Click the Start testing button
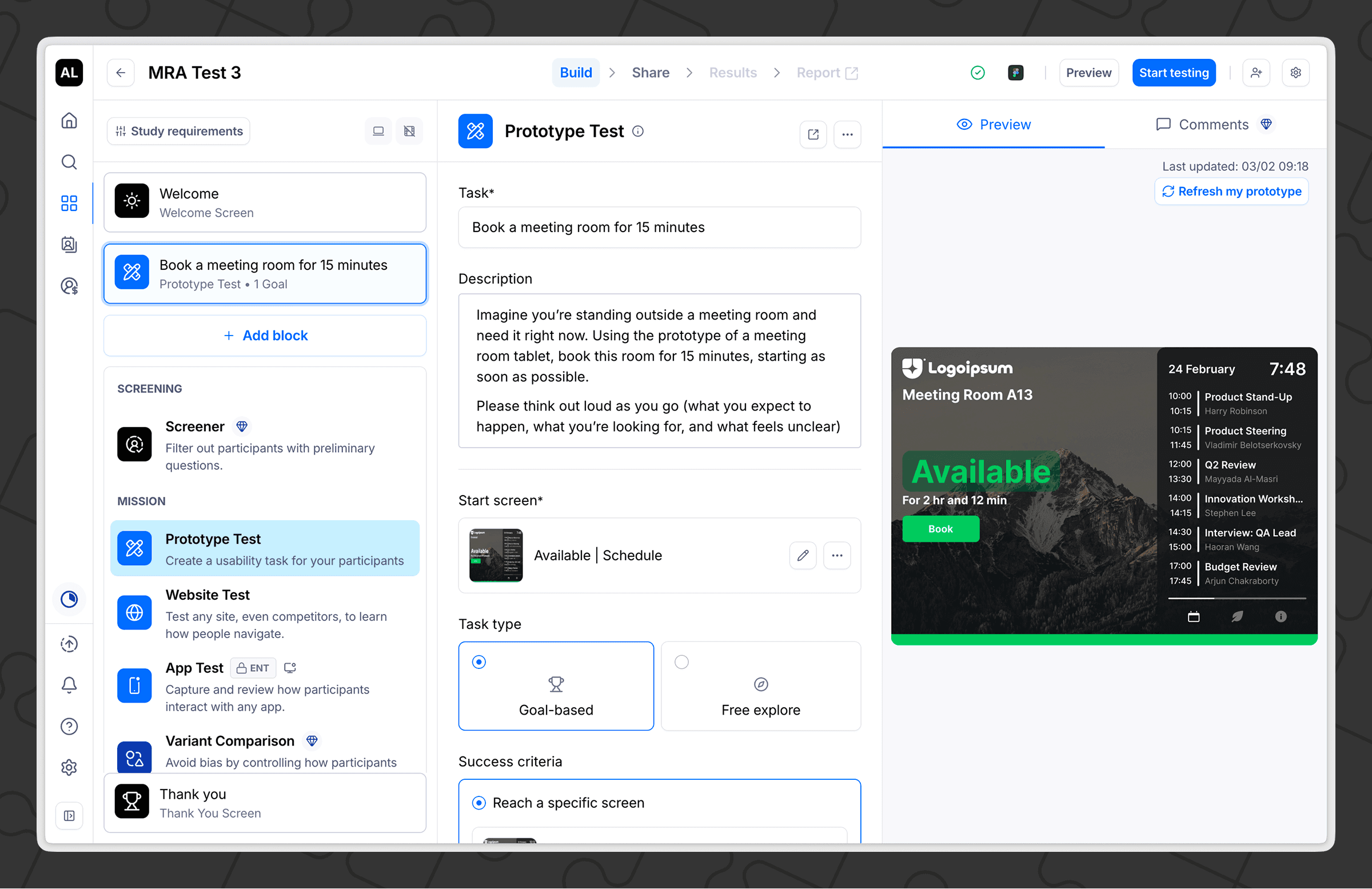This screenshot has width=1372, height=889. click(x=1174, y=73)
